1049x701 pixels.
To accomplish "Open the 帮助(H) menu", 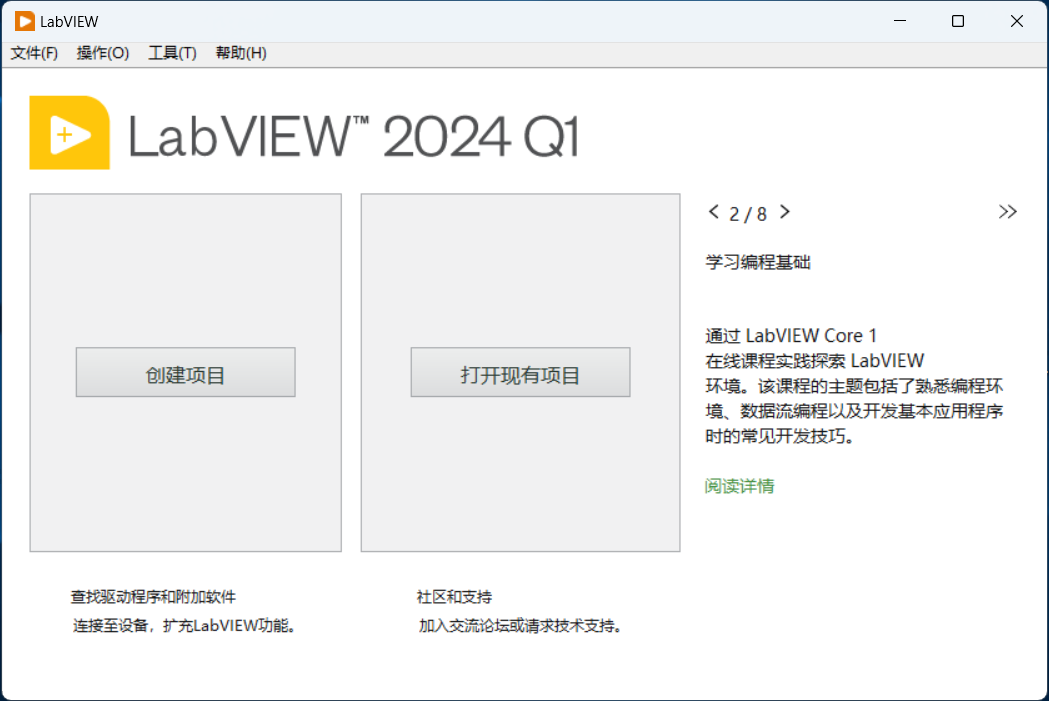I will click(240, 53).
